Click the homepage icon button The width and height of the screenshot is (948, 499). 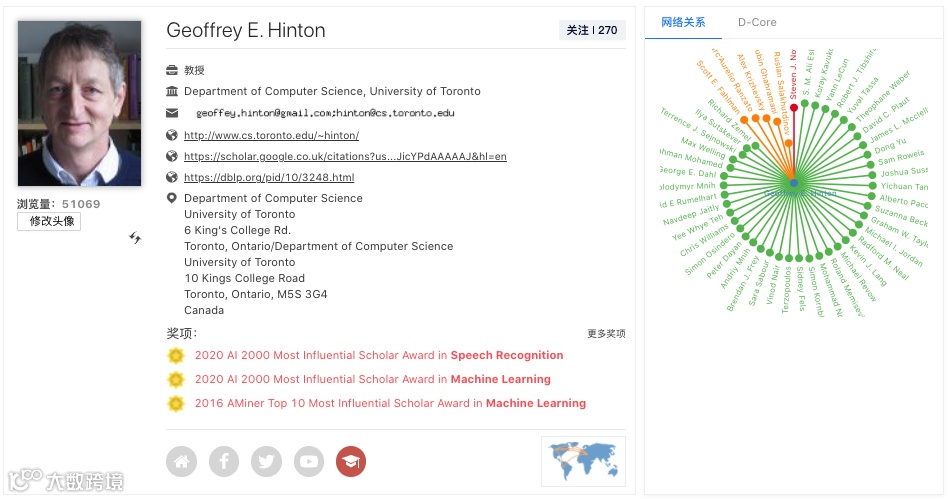pyautogui.click(x=181, y=461)
